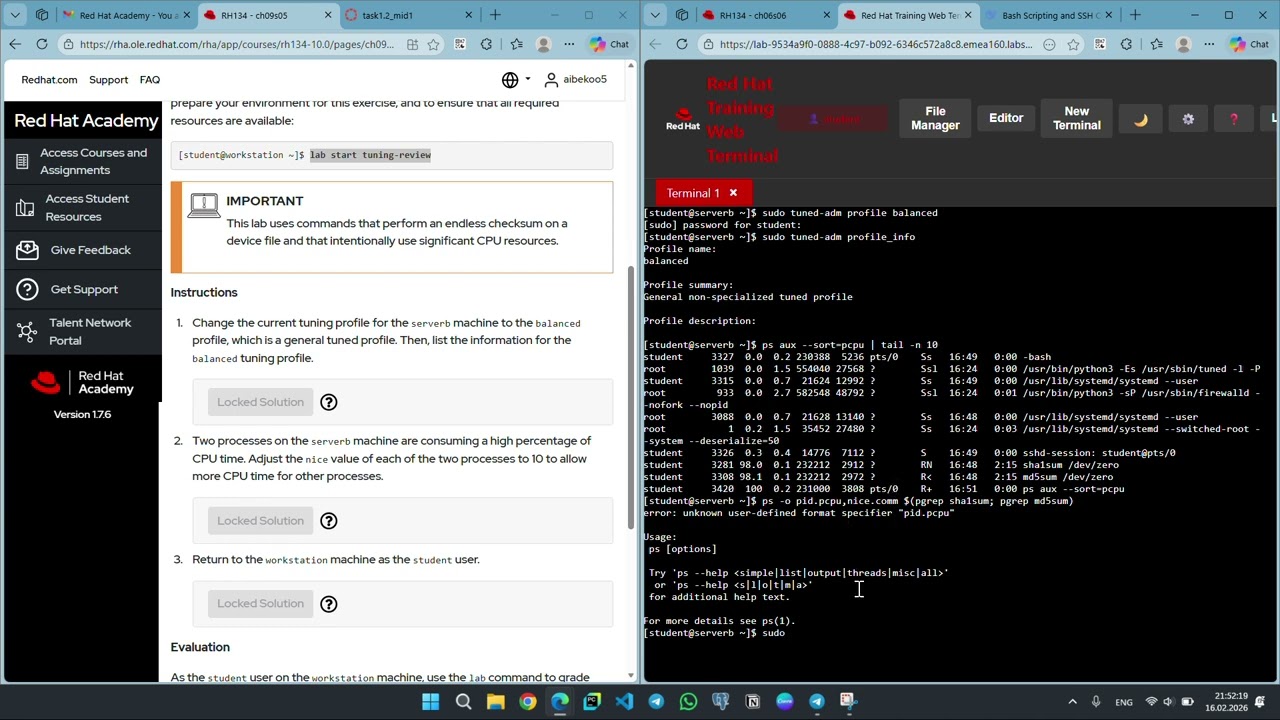This screenshot has width=1280, height=720.
Task: Switch to RH134 - ch06s06 tab, right browser
Action: [x=765, y=15]
